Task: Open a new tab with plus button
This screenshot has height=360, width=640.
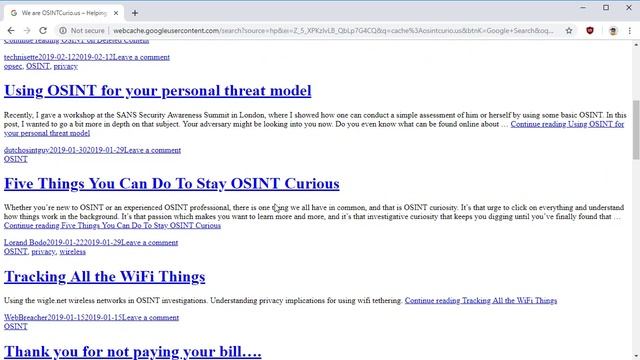Action: tap(135, 13)
